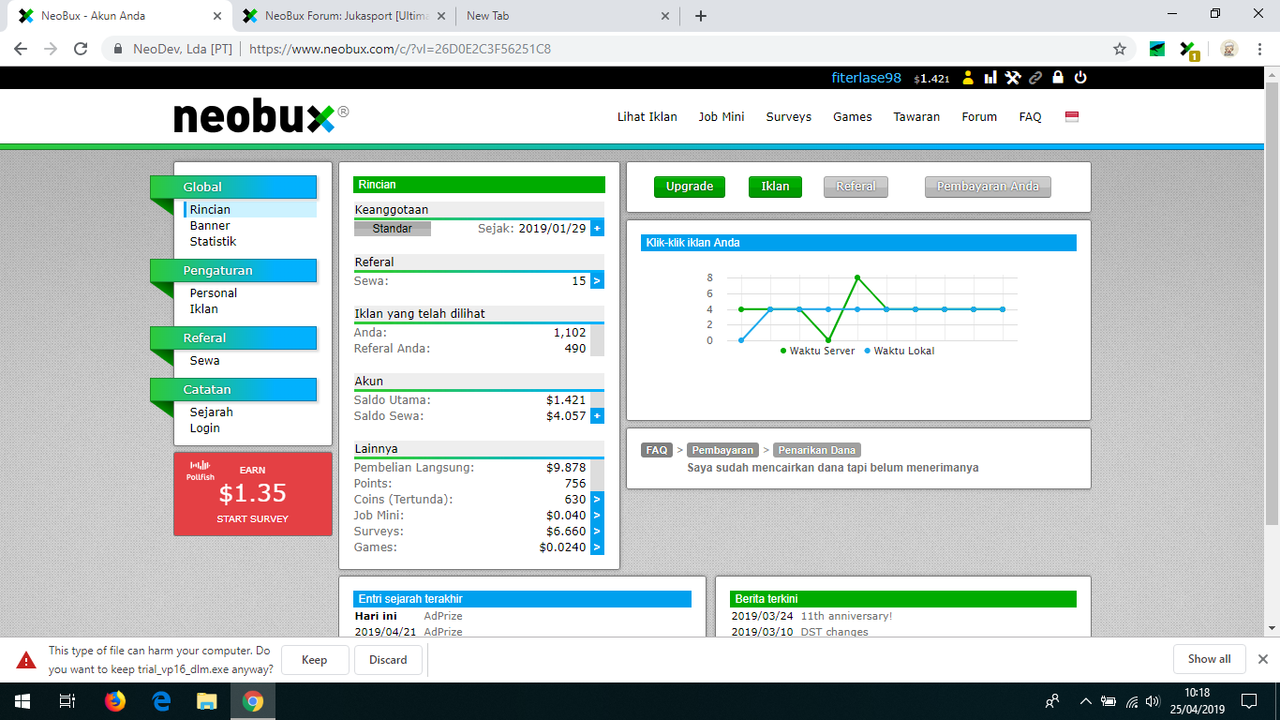Bookmark this page with the star icon

[1120, 48]
